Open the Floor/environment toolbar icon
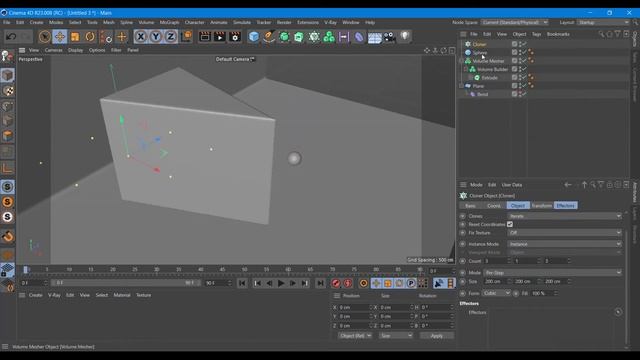This screenshot has height=360, width=640. pyautogui.click(x=374, y=37)
